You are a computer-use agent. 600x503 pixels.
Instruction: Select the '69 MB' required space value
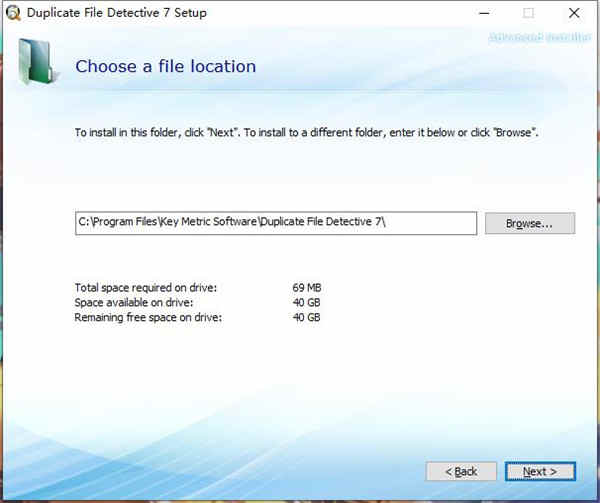point(307,287)
